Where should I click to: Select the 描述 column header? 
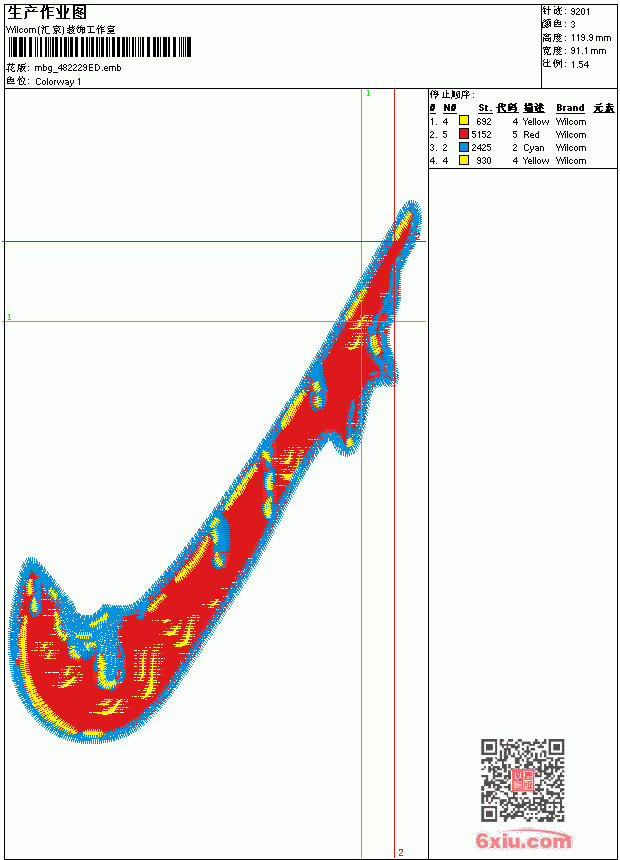[534, 108]
